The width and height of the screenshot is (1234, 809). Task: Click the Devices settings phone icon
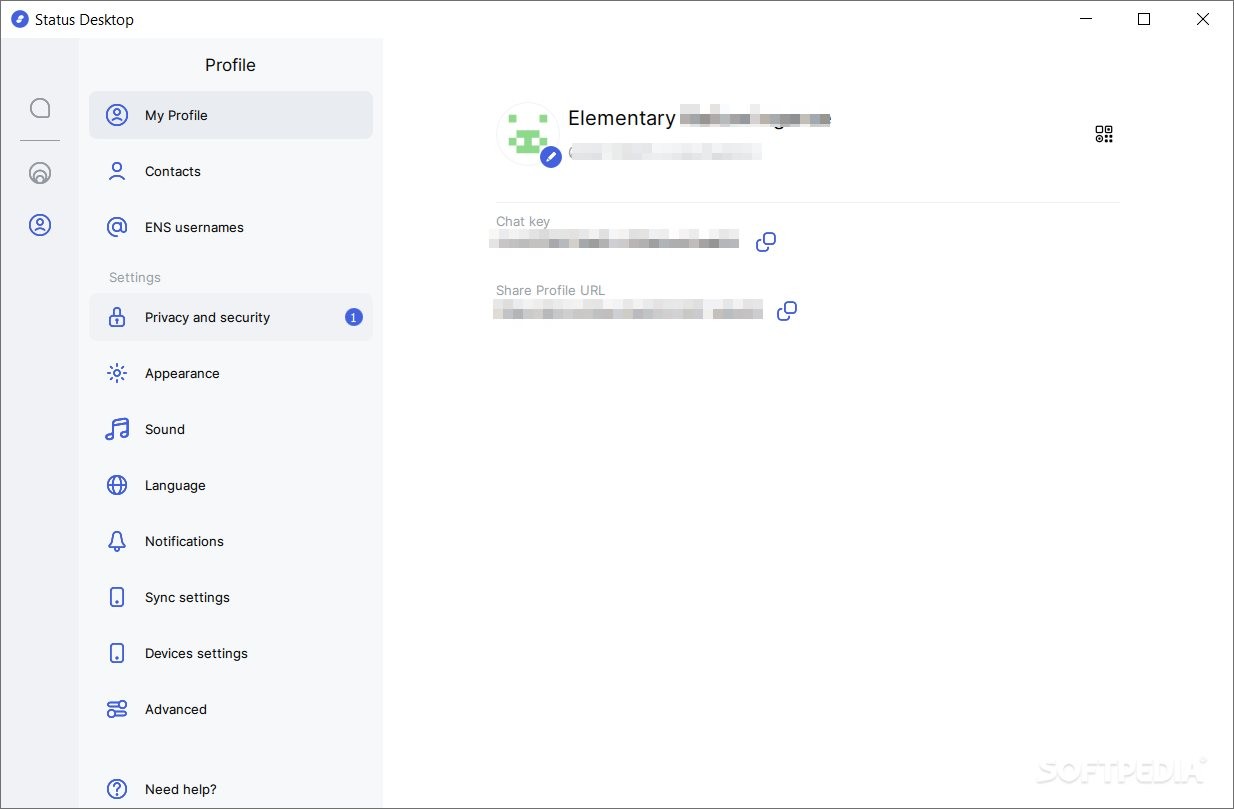click(x=117, y=653)
